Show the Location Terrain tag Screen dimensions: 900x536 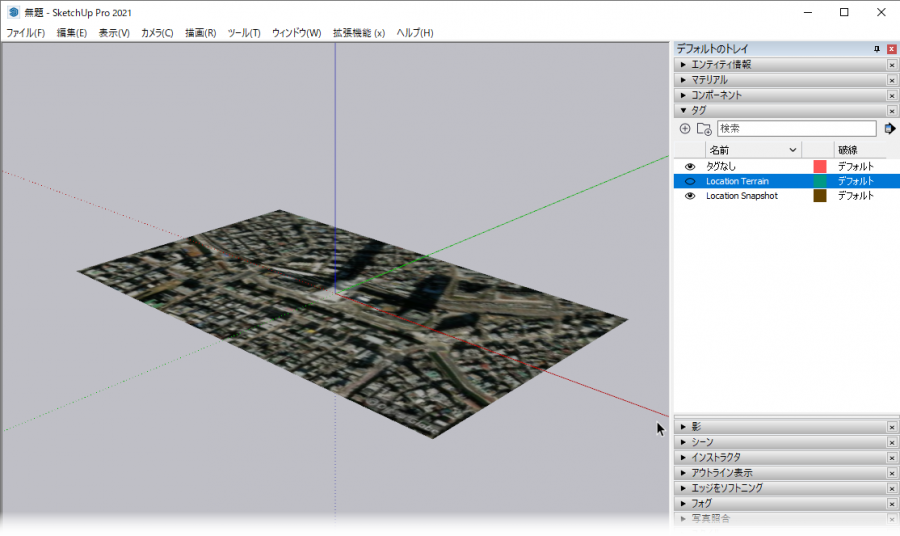click(689, 181)
